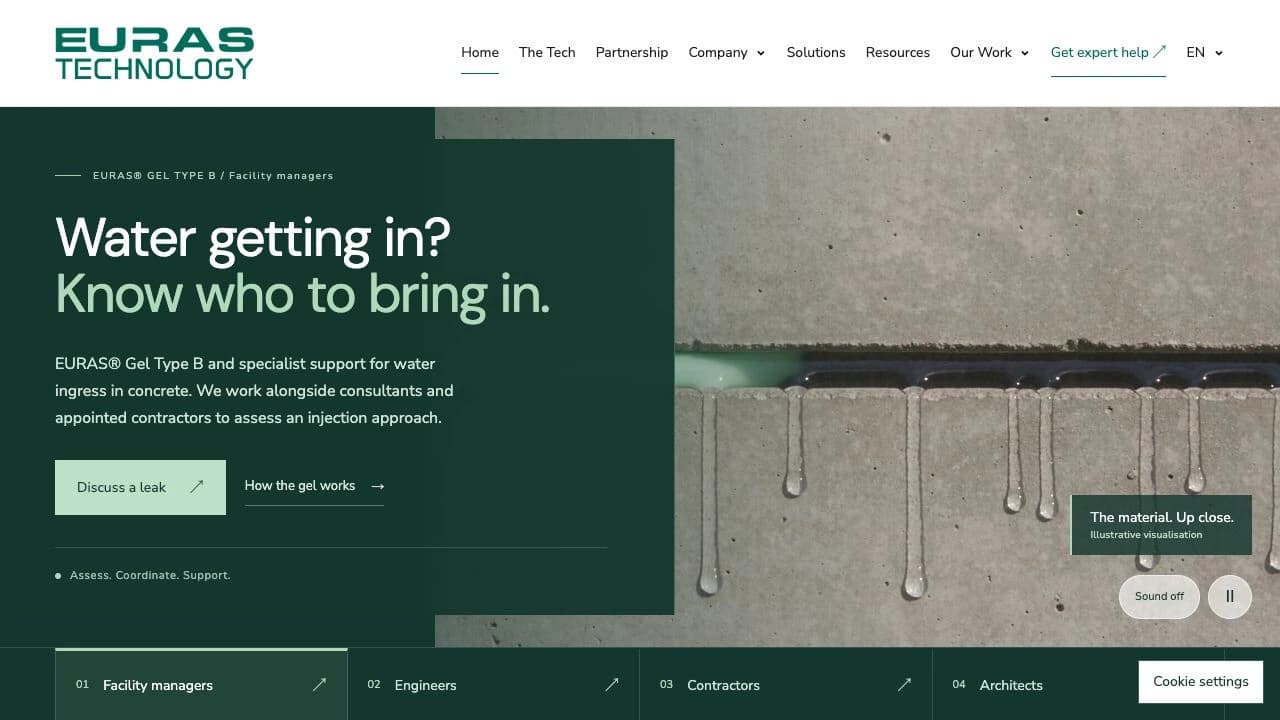Screen dimensions: 1280x720
Task: Open The Tech menu item
Action: pyautogui.click(x=547, y=52)
